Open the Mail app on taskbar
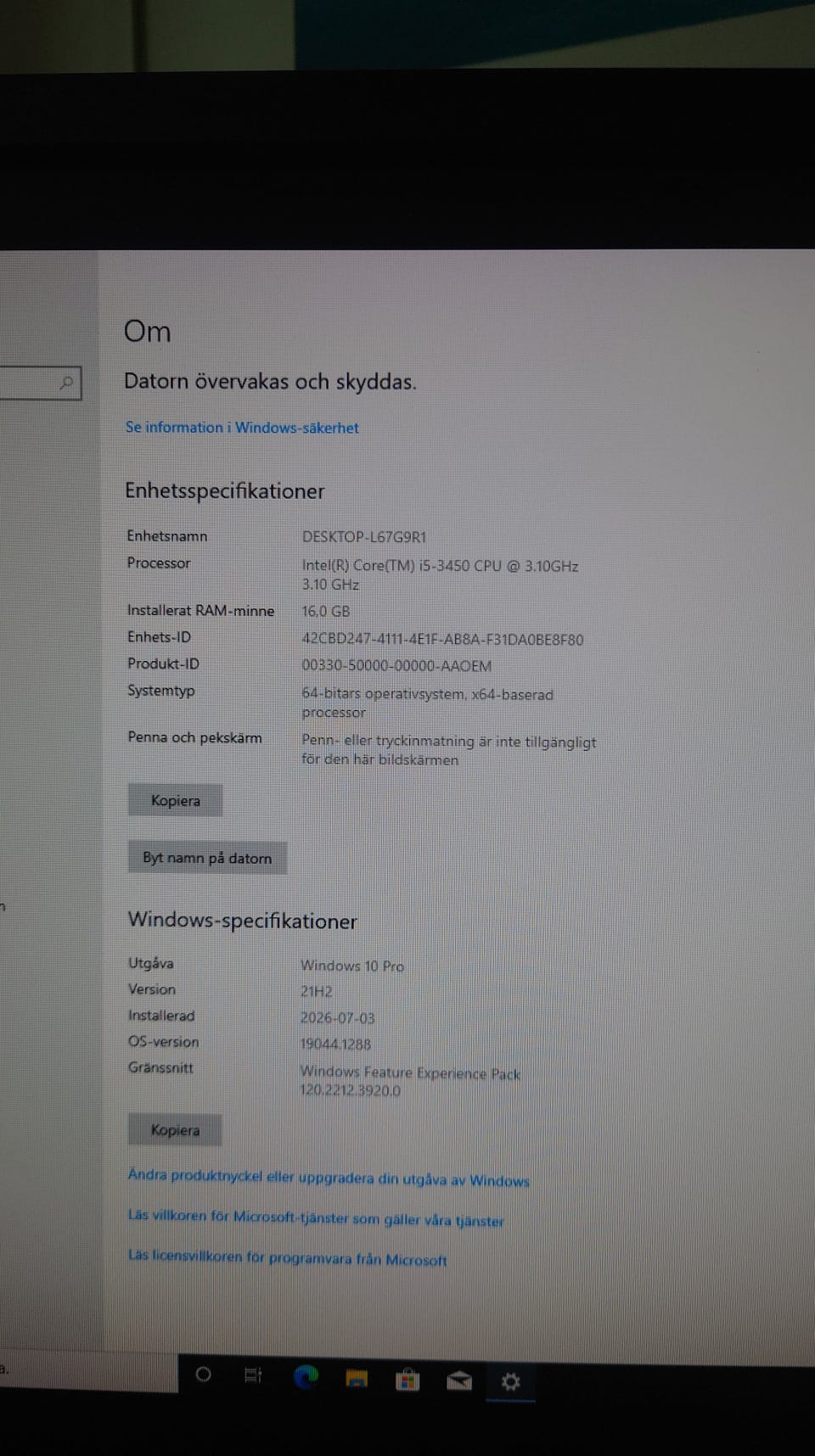 459,1381
